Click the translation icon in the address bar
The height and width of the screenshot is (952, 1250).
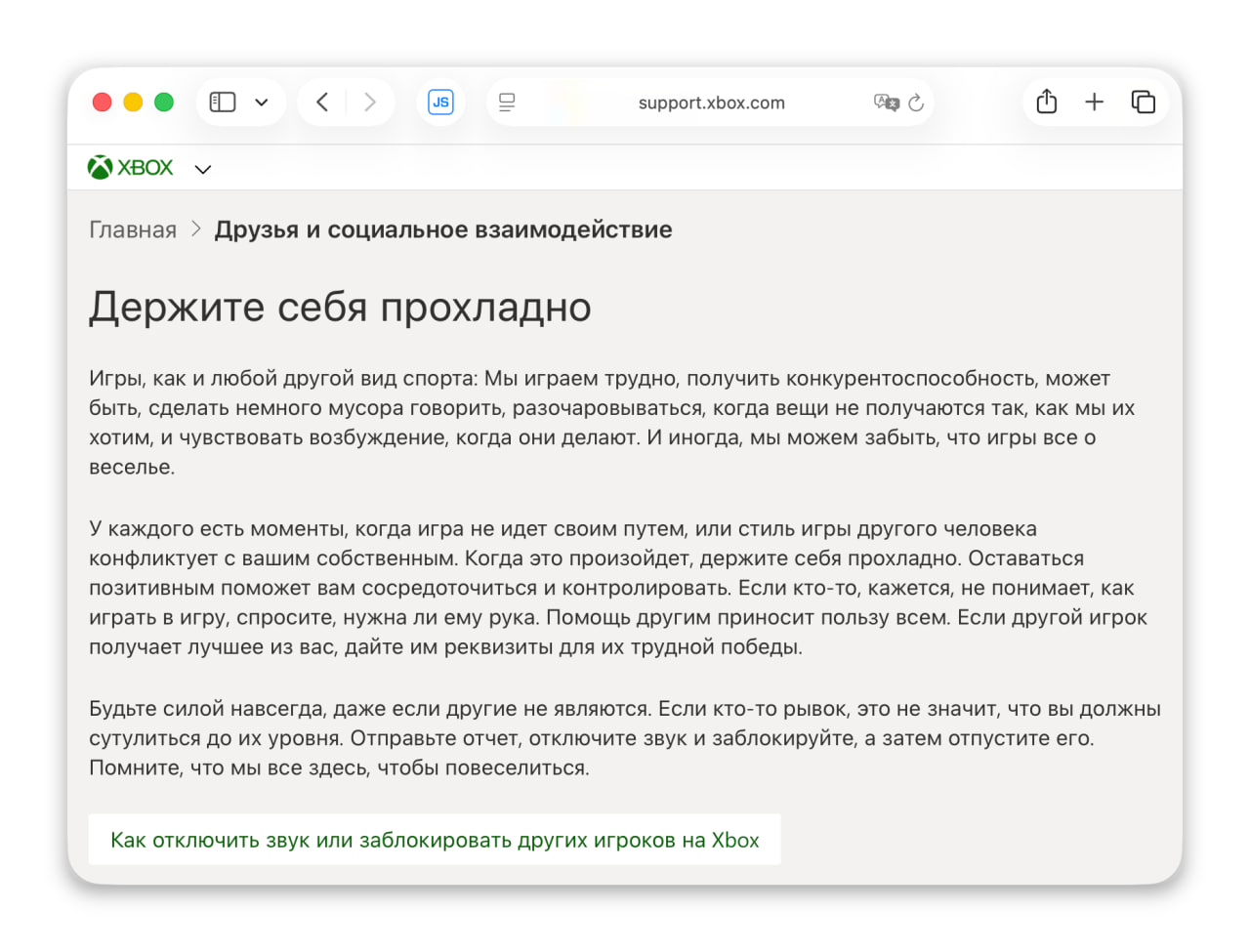[887, 102]
